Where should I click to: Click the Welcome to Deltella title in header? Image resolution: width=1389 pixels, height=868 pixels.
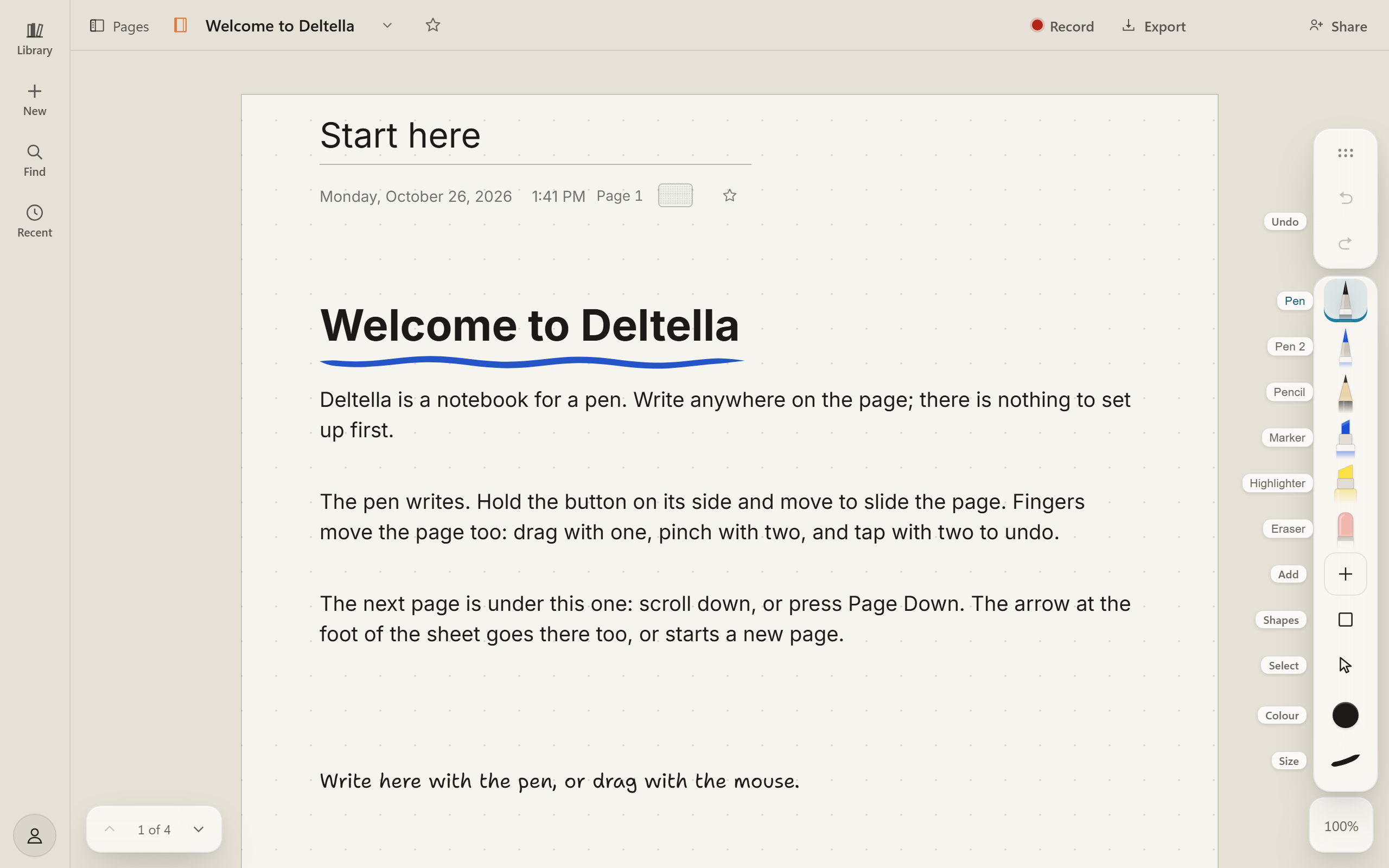point(280,26)
